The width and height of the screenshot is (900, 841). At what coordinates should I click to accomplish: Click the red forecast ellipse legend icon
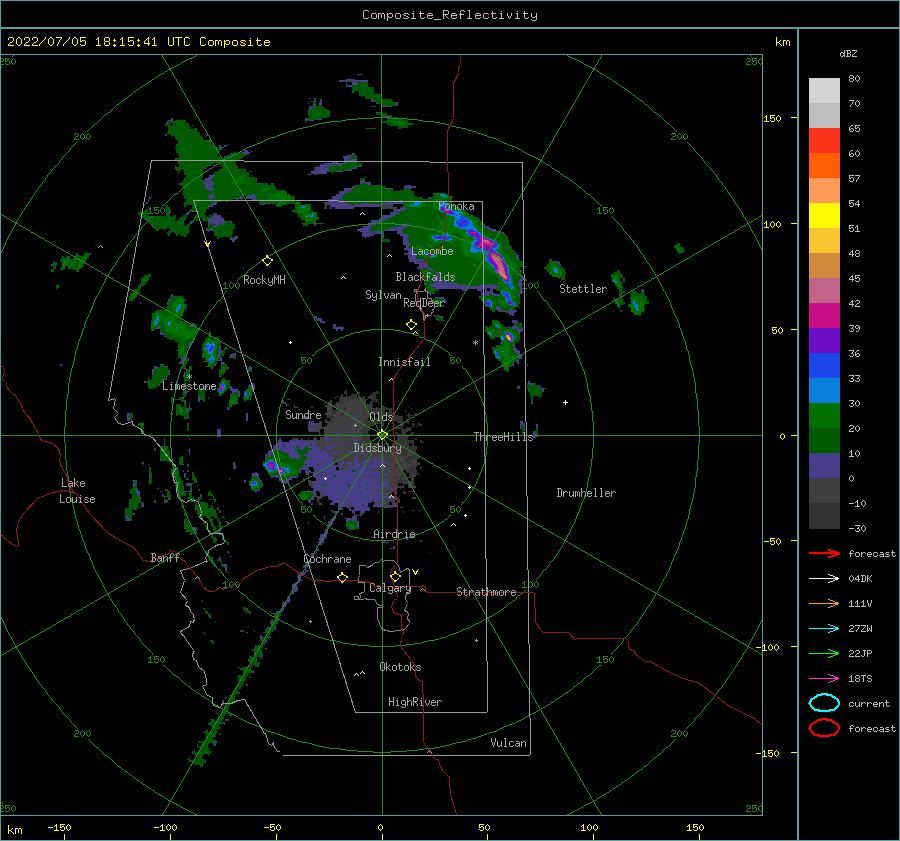[x=824, y=728]
